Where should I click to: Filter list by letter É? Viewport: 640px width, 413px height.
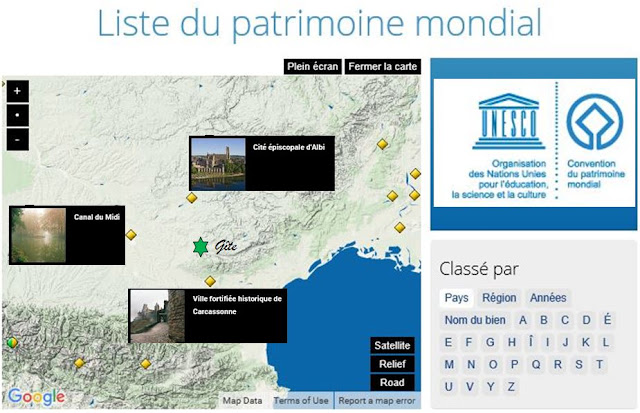click(607, 320)
